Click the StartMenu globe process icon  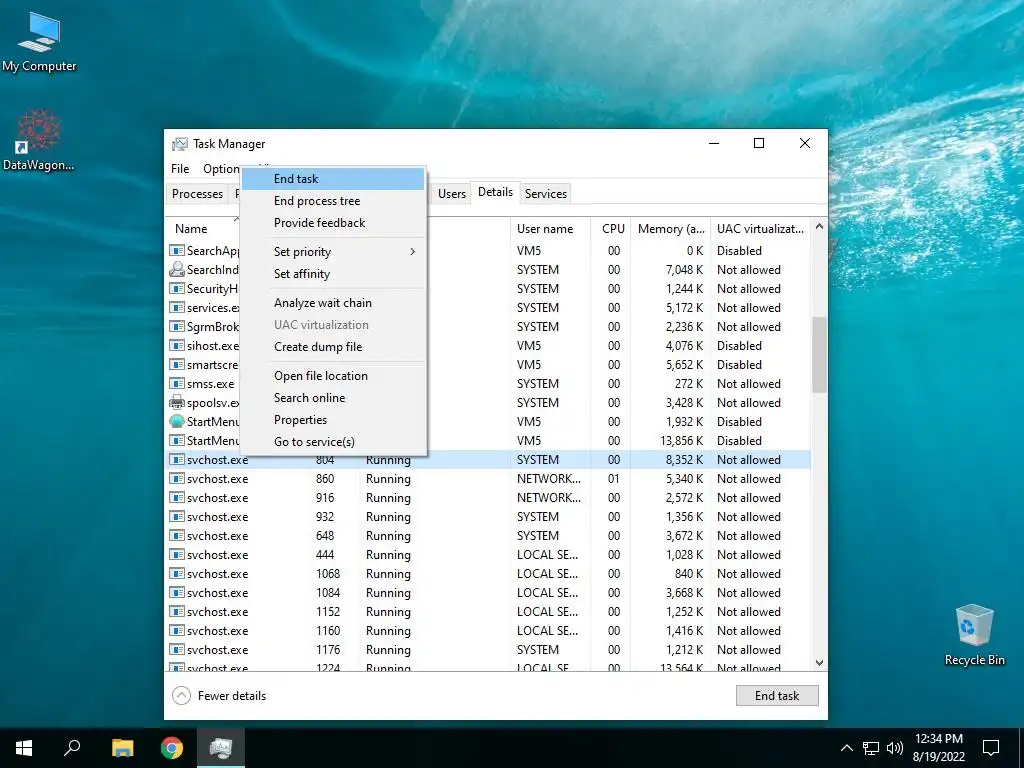tap(176, 421)
